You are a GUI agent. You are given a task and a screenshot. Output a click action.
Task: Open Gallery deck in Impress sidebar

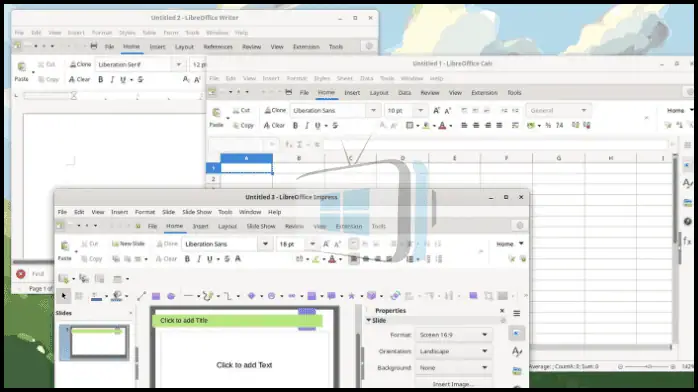point(516,370)
